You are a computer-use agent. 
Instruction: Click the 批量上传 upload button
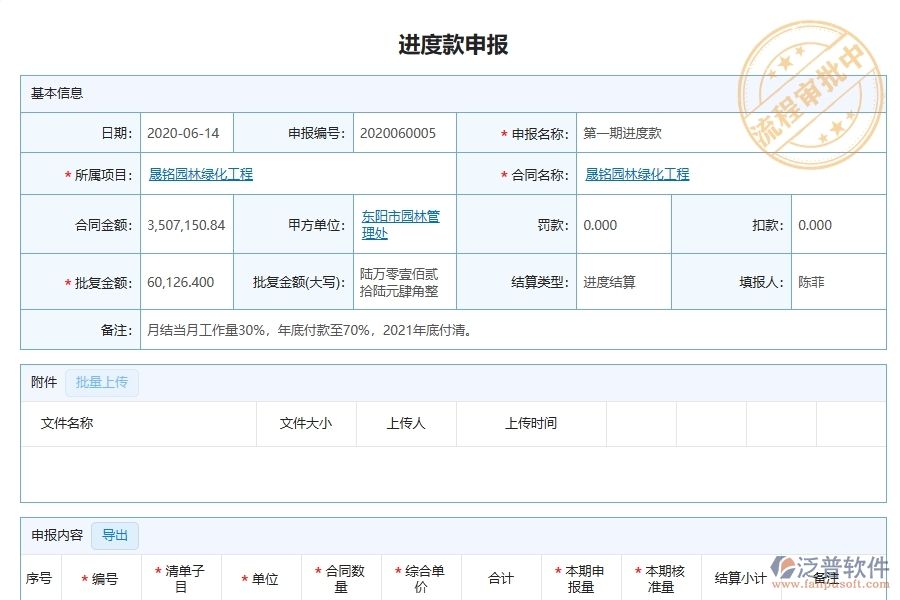[101, 383]
